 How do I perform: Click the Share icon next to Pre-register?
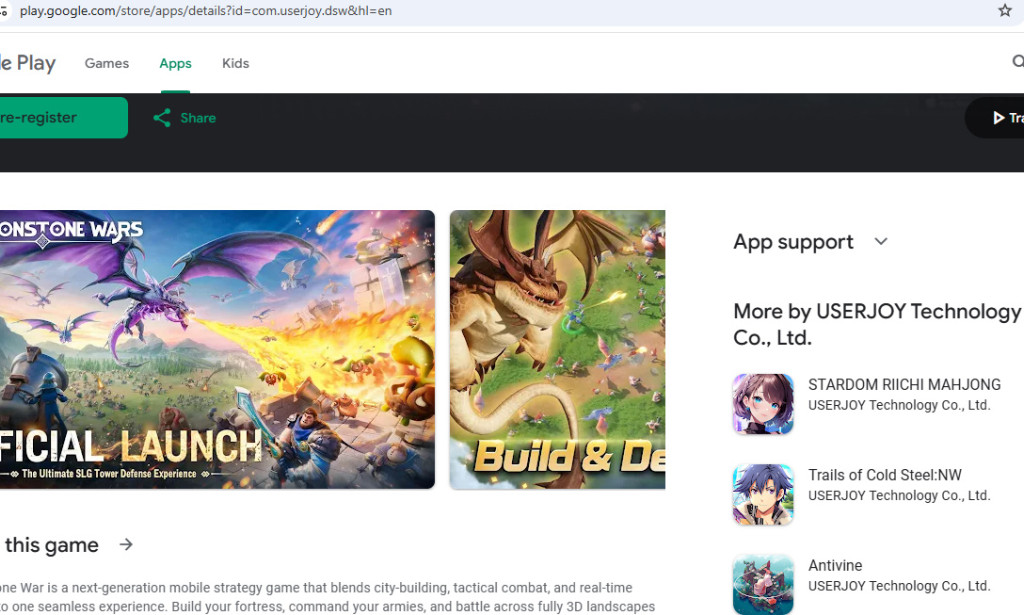pyautogui.click(x=163, y=117)
